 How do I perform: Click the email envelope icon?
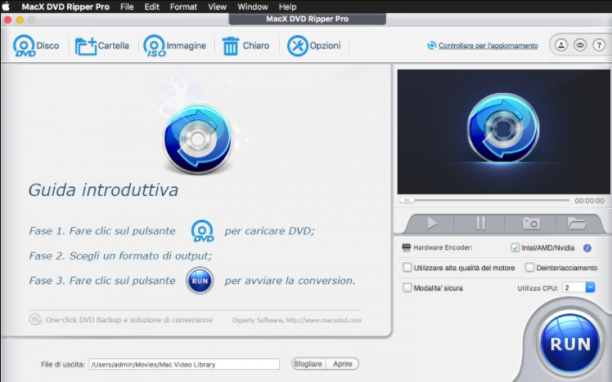coord(580,45)
